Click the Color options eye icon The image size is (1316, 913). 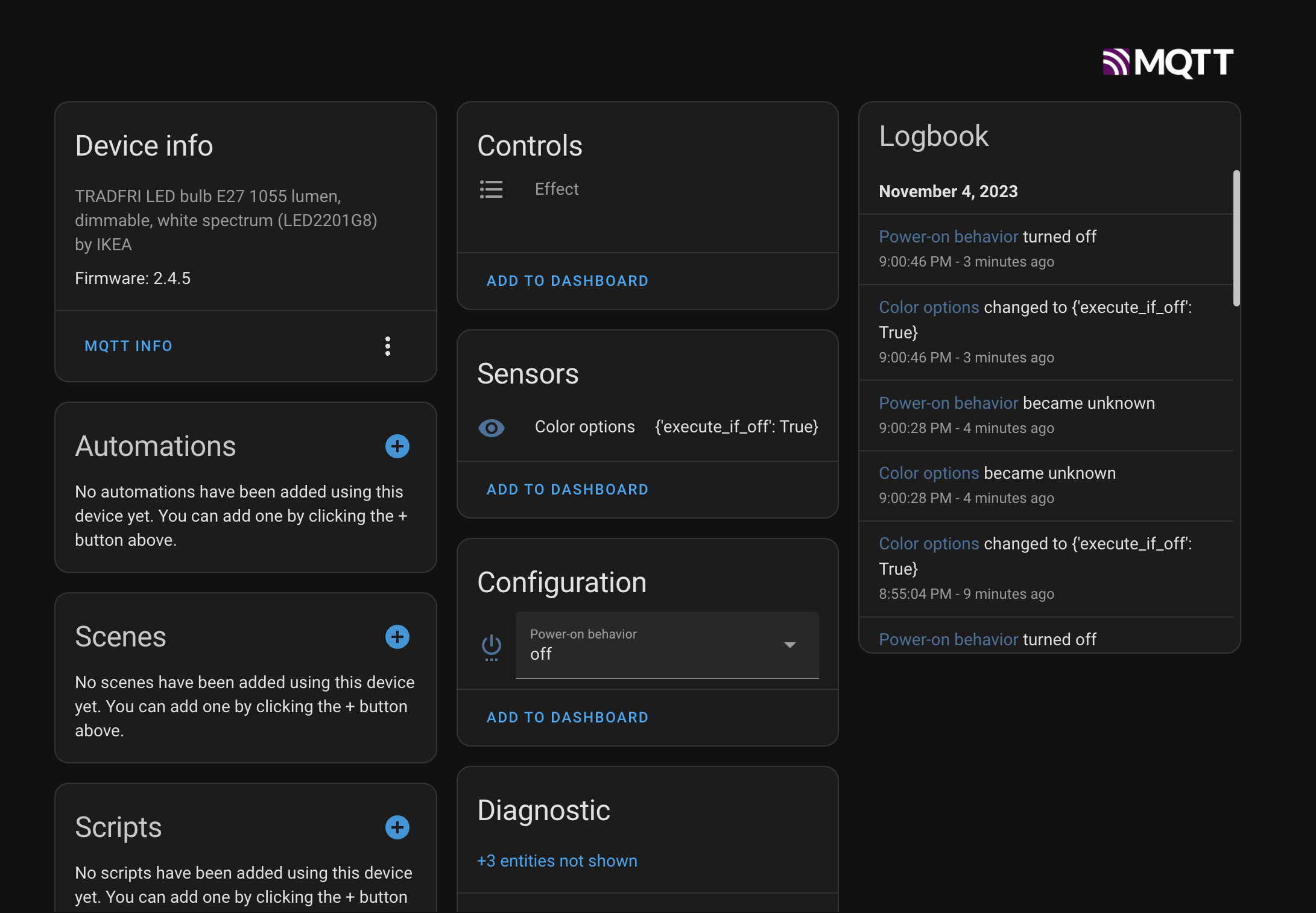click(491, 428)
